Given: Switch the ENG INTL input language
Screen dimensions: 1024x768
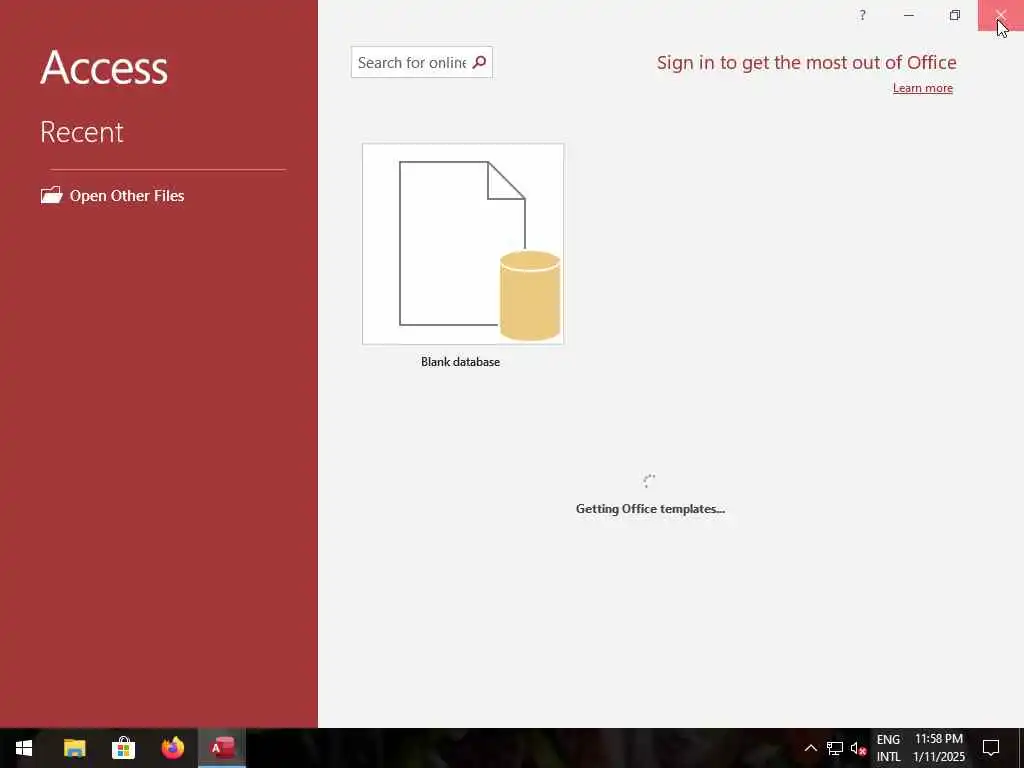Looking at the screenshot, I should (888, 748).
